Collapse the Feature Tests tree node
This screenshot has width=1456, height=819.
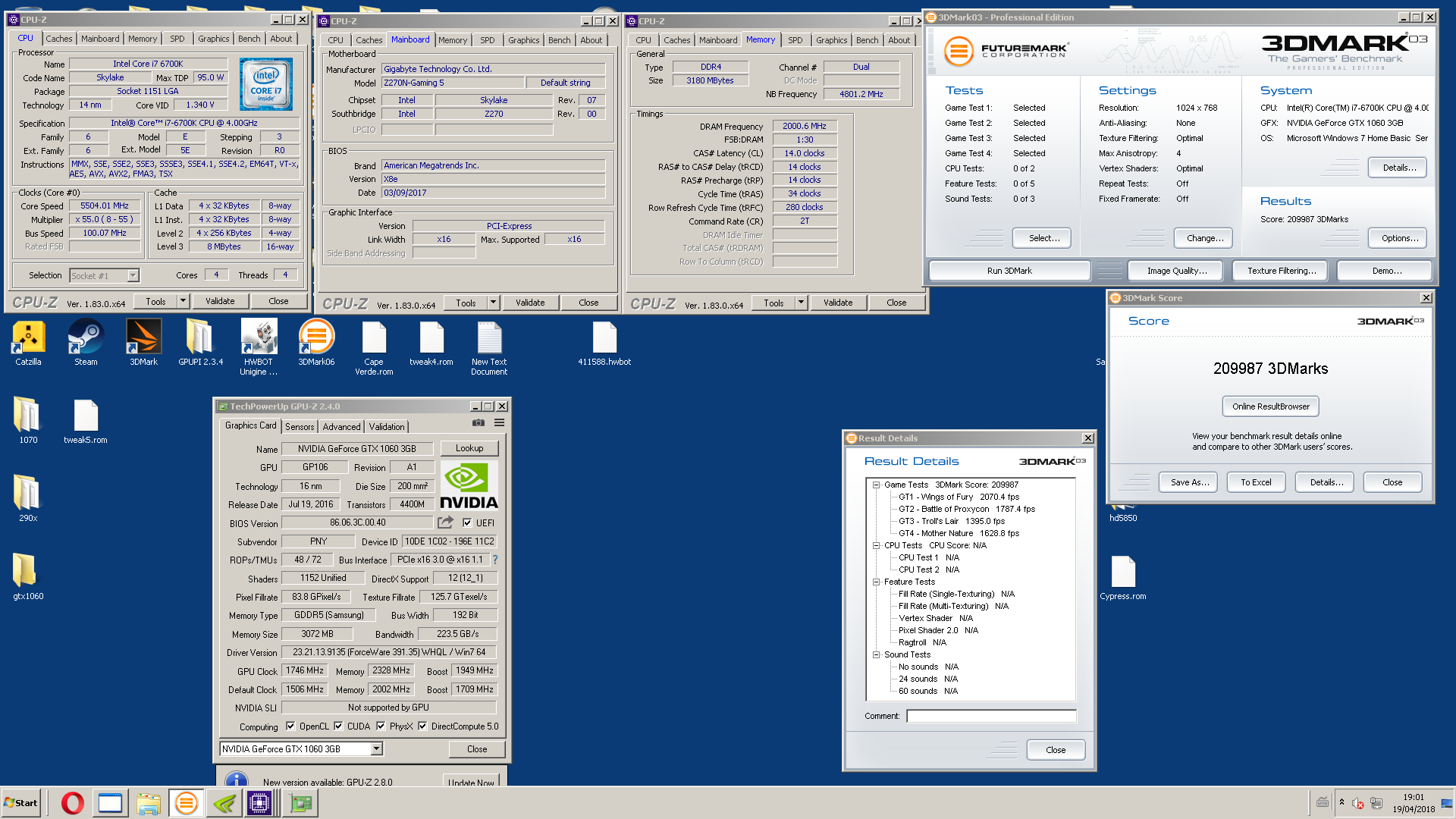[876, 582]
